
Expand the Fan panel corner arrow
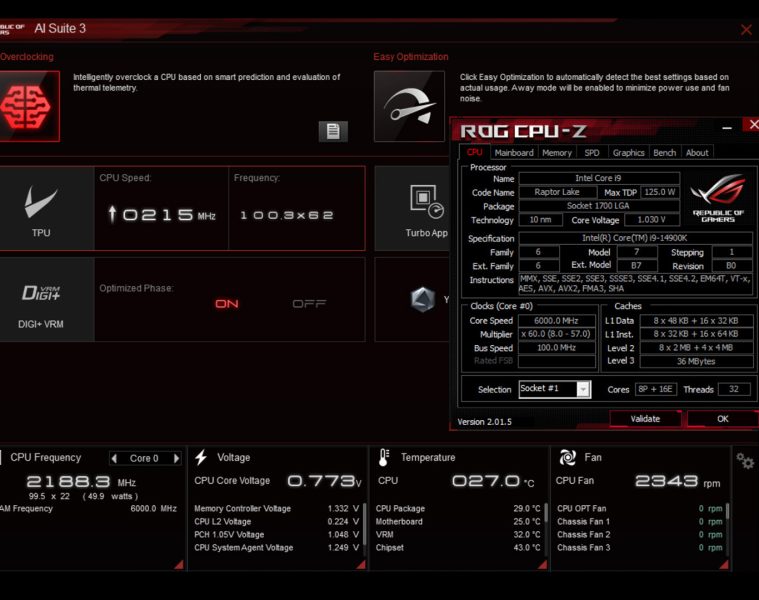click(x=724, y=564)
